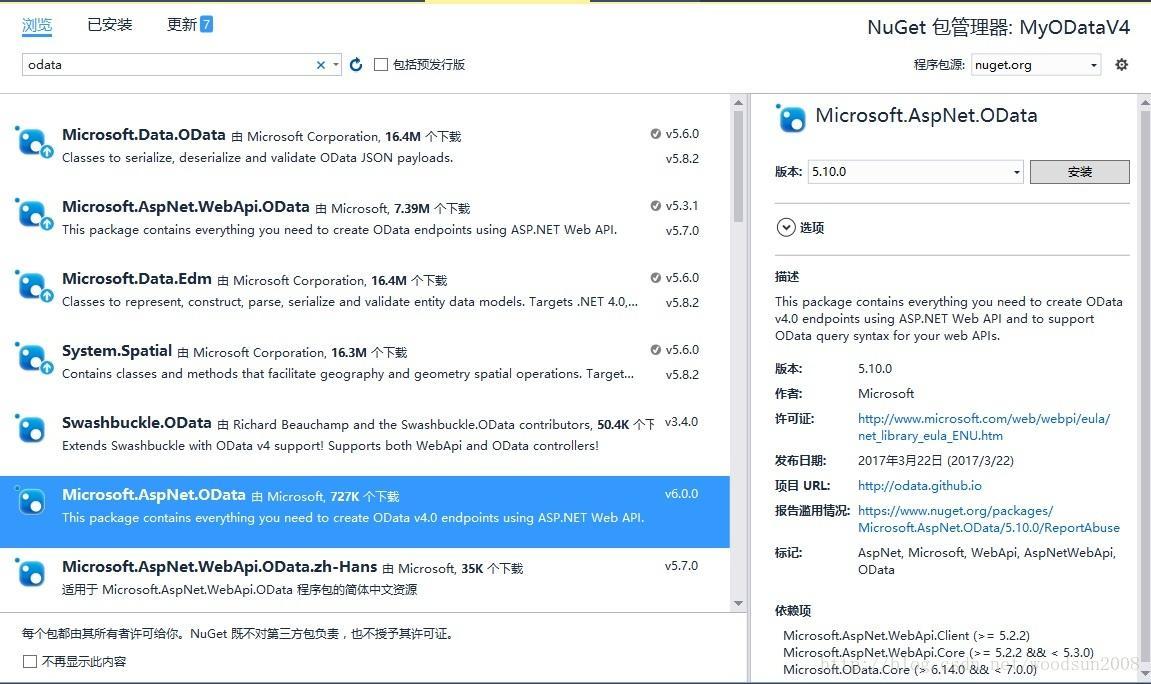Click the Swashbuckle.OData package icon

pyautogui.click(x=31, y=429)
